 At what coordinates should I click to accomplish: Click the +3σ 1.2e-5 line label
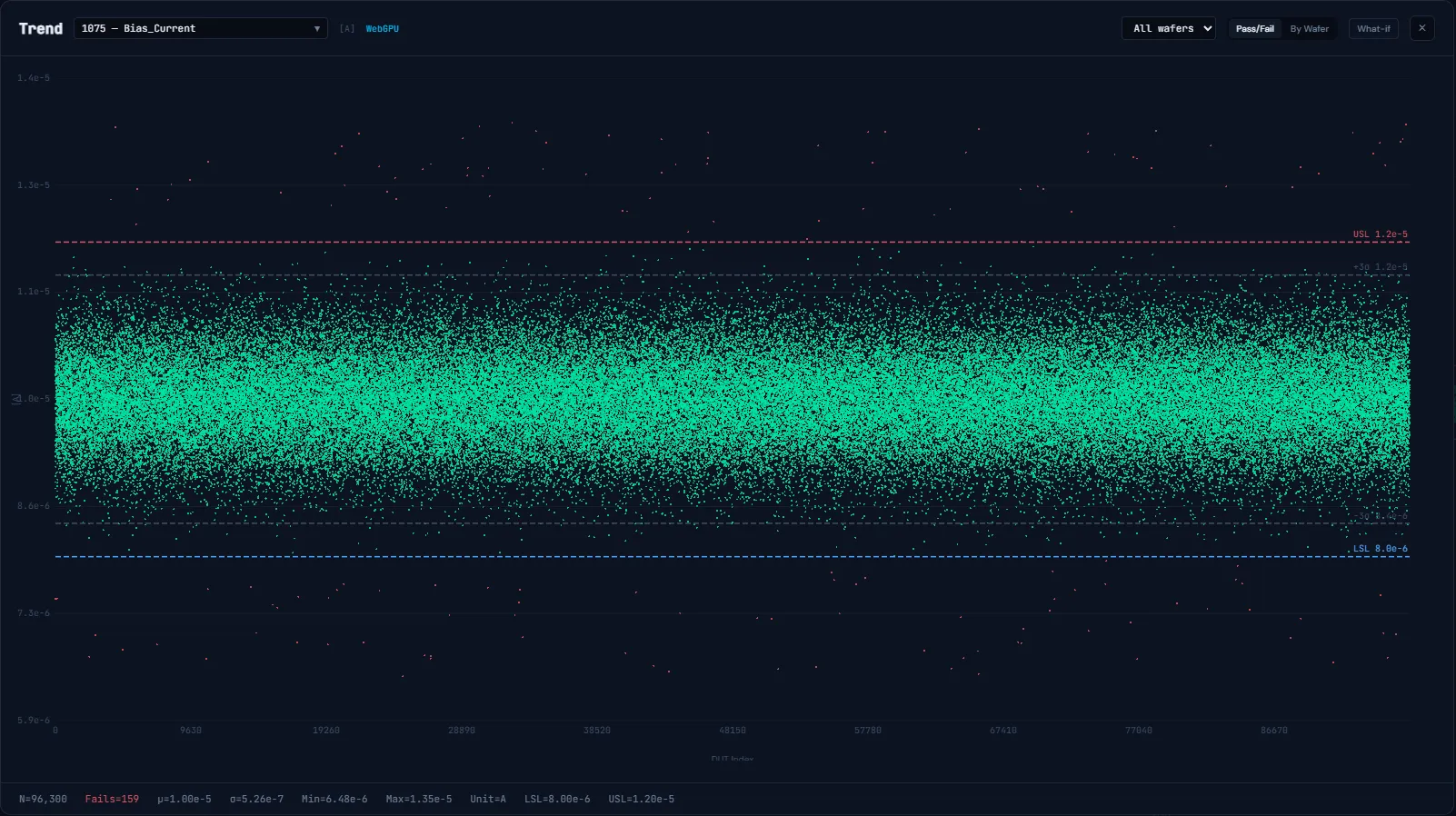pyautogui.click(x=1380, y=267)
